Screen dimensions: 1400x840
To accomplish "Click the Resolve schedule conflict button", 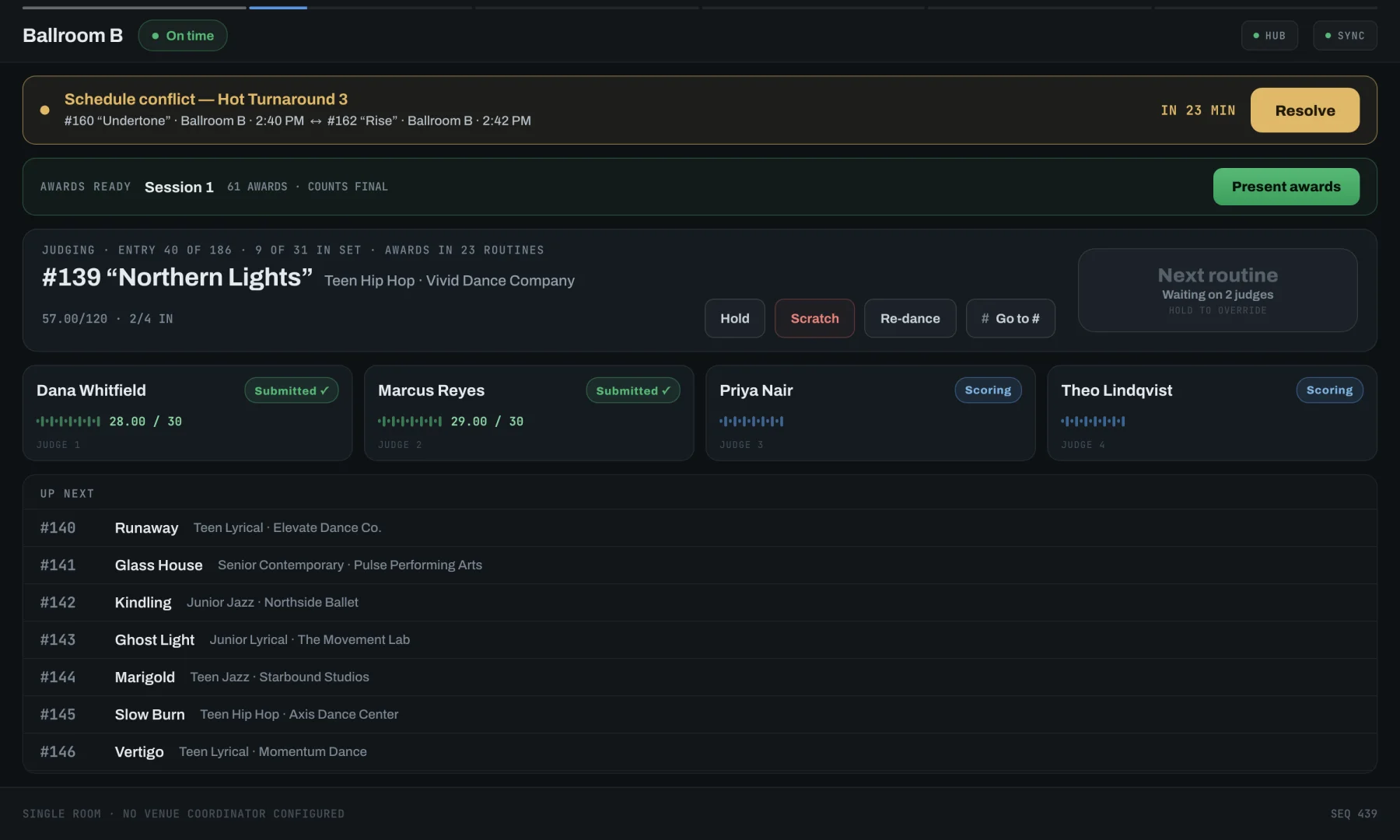I will point(1304,110).
